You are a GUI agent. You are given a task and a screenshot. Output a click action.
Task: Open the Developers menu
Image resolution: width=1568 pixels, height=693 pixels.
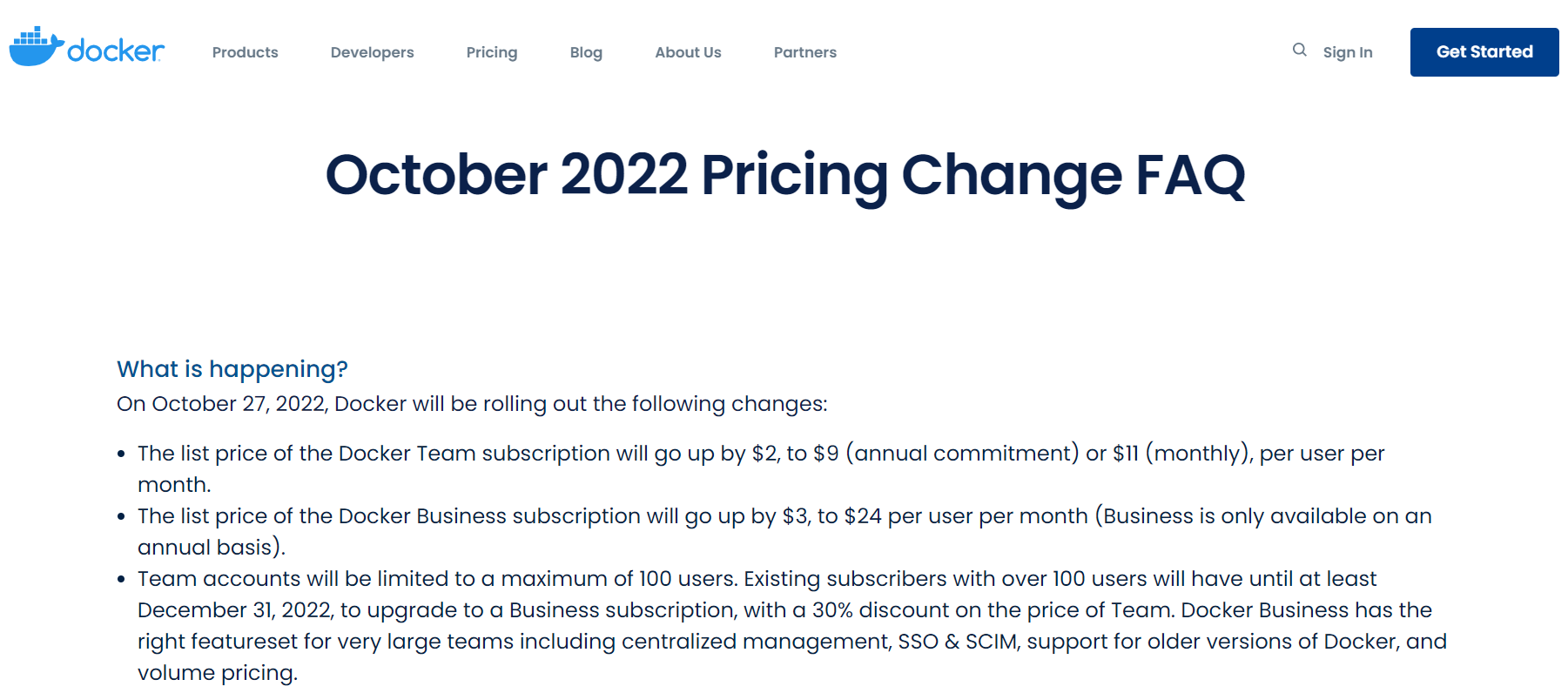click(372, 52)
